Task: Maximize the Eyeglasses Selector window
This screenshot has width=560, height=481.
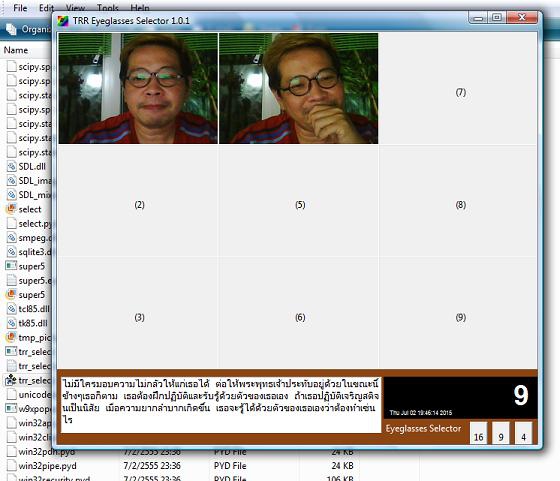Action: point(497,17)
